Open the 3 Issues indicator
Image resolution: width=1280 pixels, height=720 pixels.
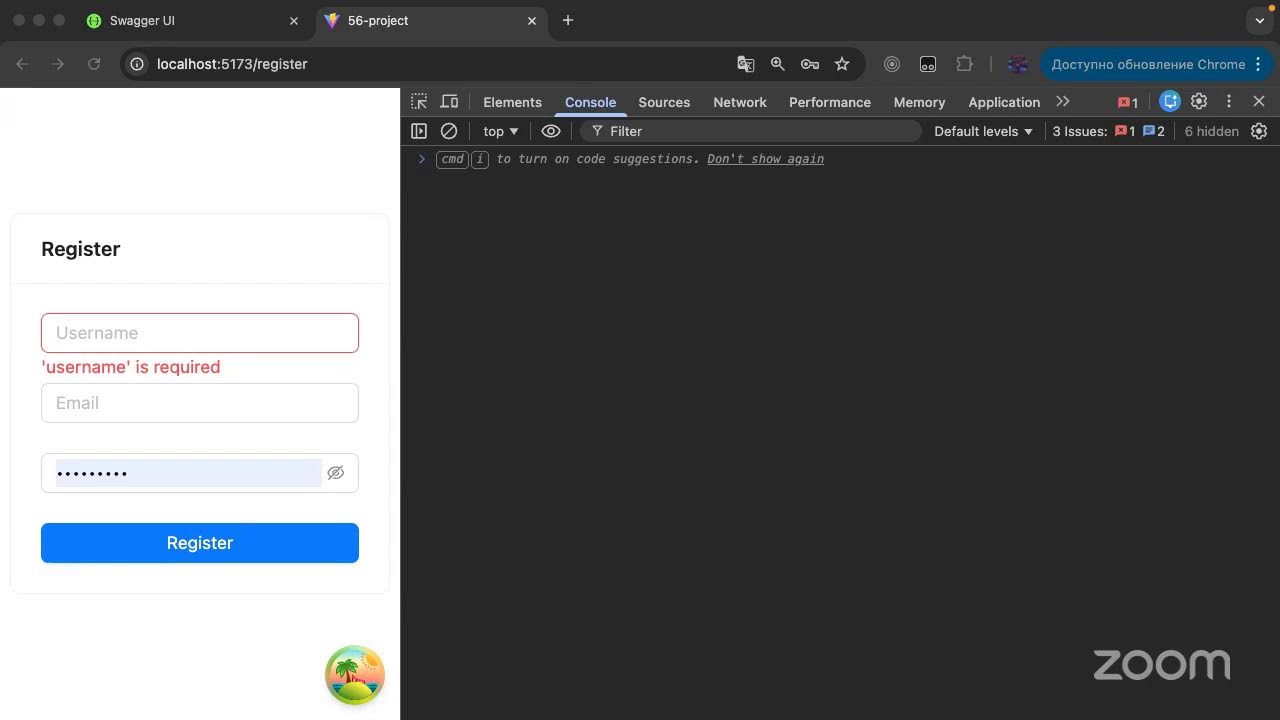point(1108,131)
